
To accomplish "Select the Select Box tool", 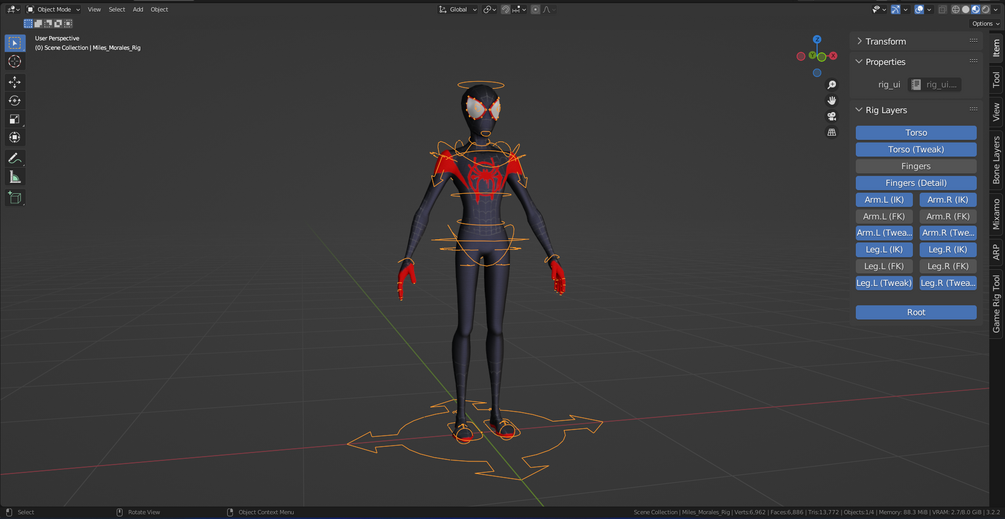I will pyautogui.click(x=15, y=44).
